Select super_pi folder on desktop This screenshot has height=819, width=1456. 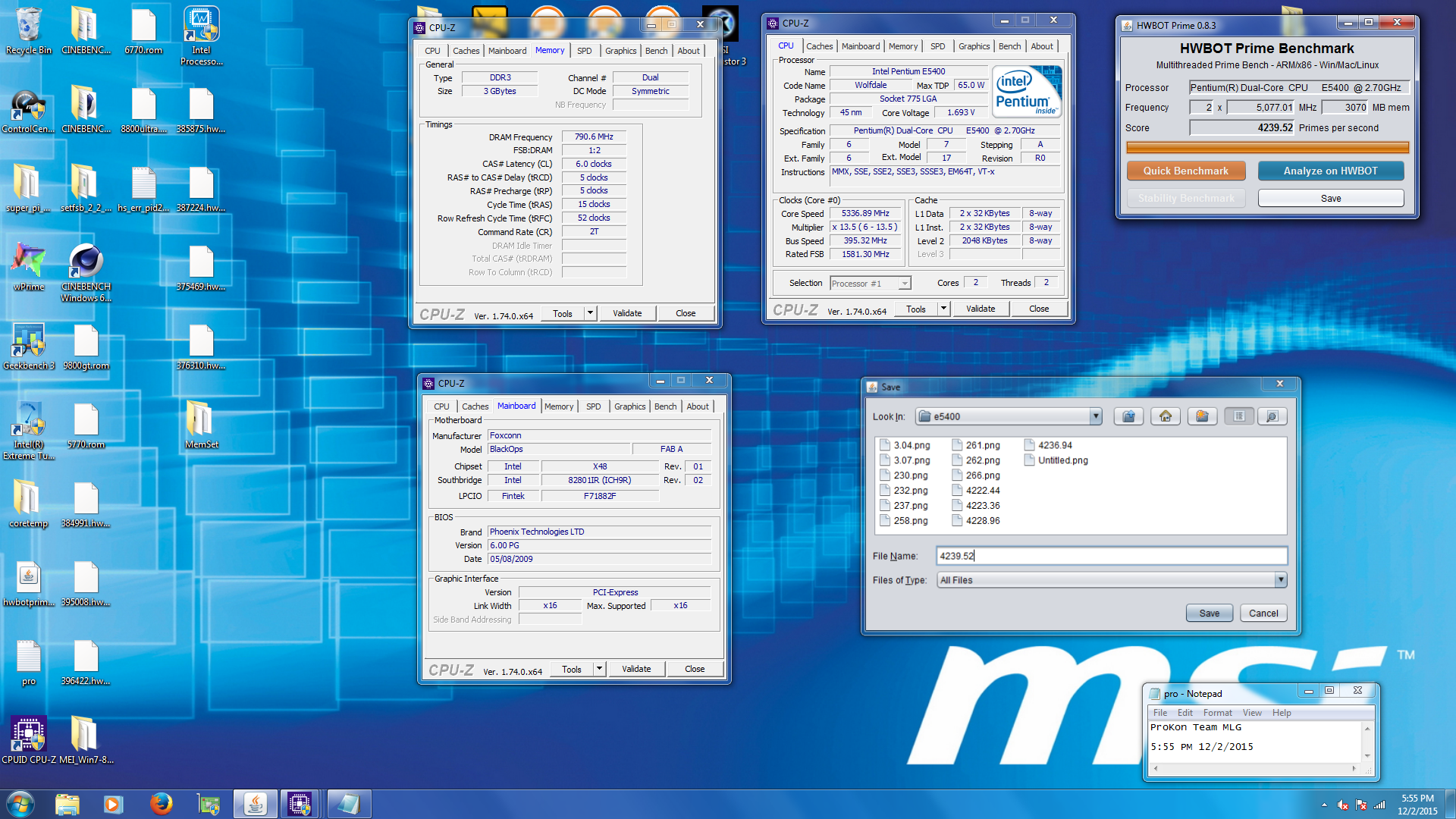29,190
